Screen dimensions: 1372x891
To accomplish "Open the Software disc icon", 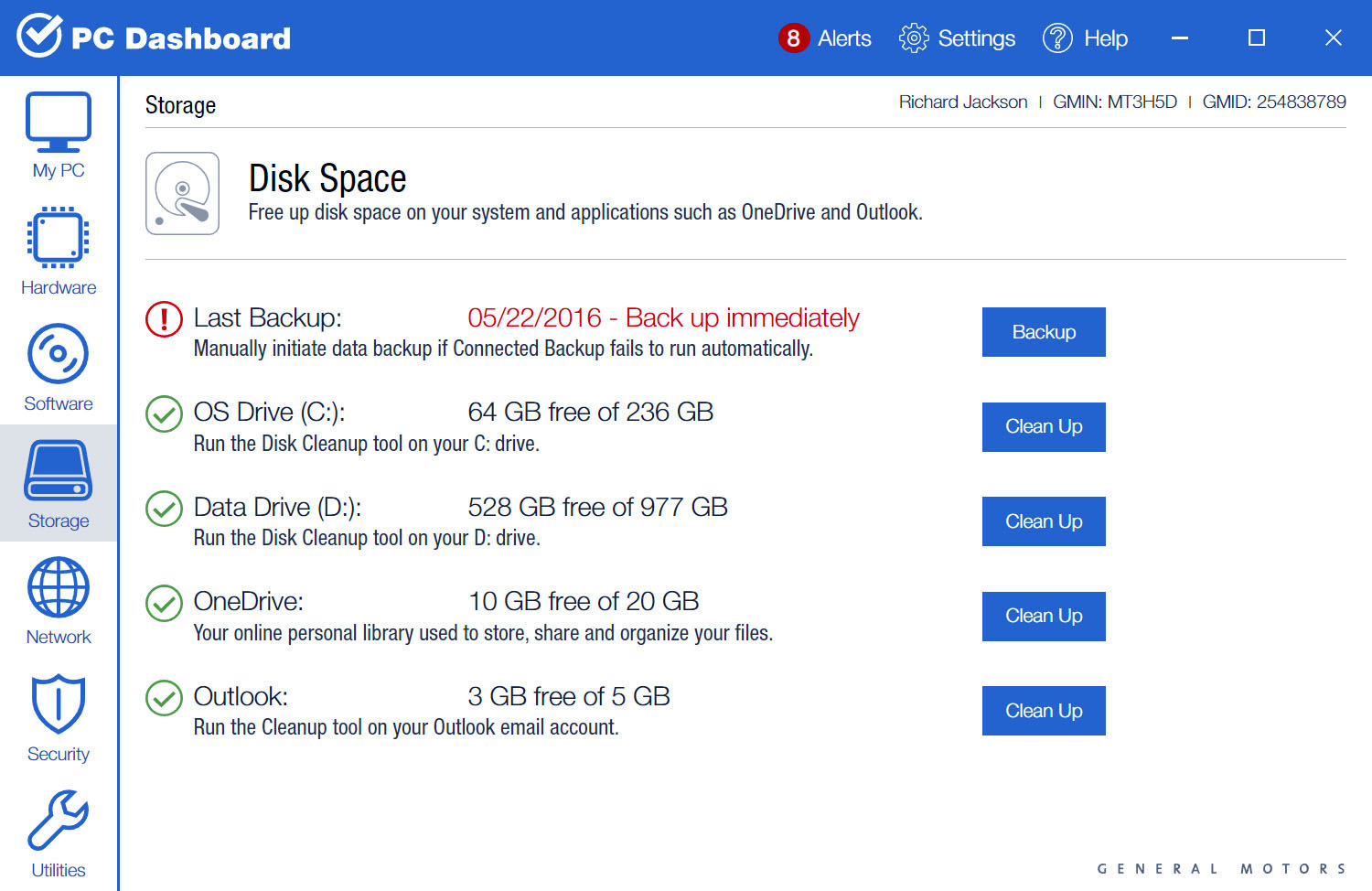I will 59,354.
